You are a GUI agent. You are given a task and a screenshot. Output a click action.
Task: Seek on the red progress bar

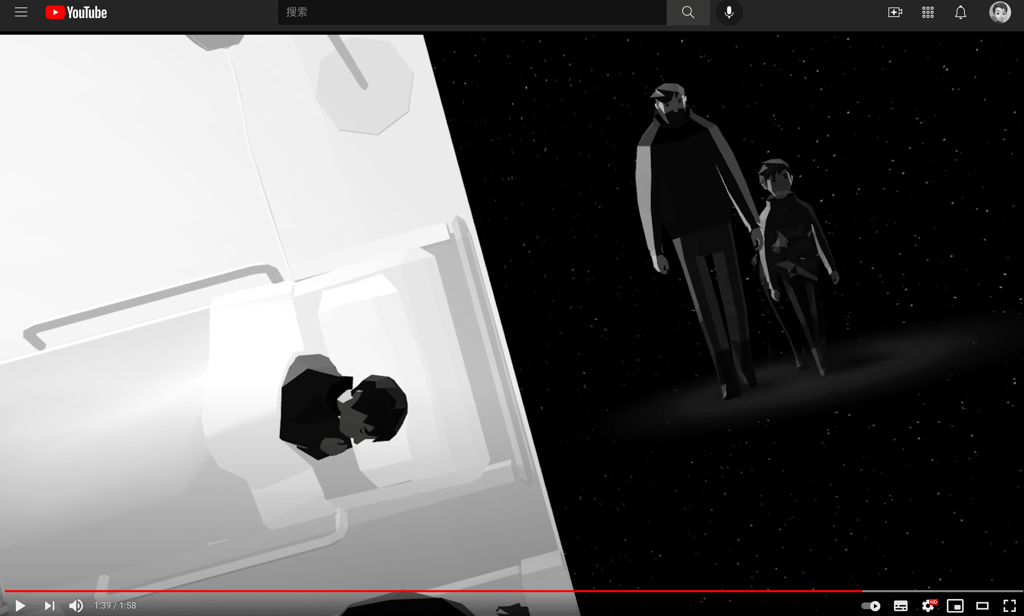coord(512,591)
